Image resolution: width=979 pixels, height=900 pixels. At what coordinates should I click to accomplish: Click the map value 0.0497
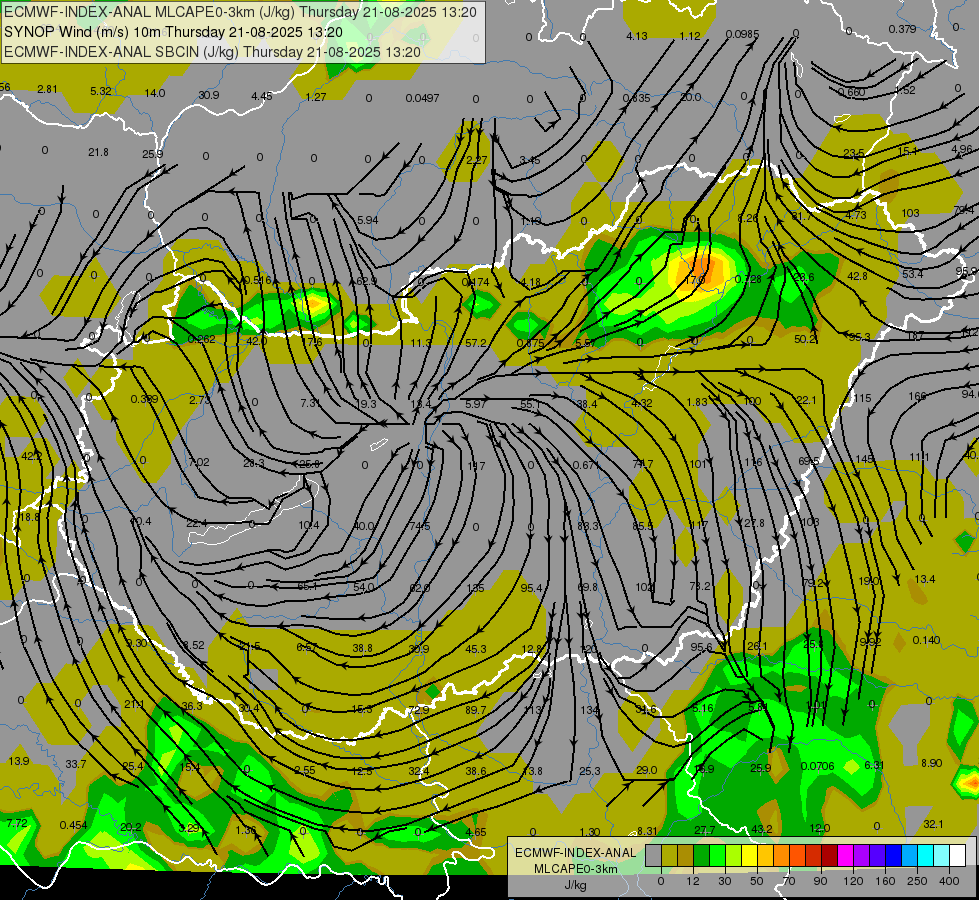[x=422, y=98]
